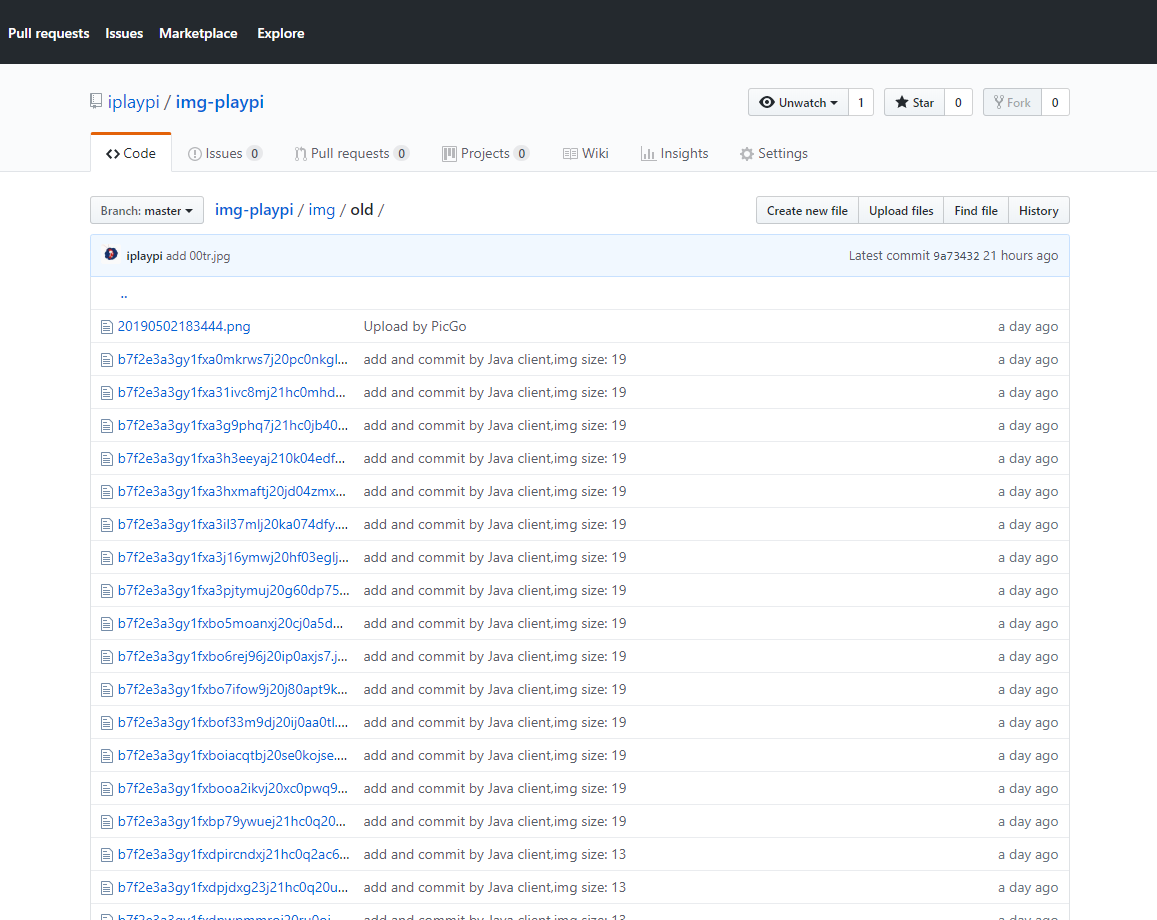This screenshot has height=920, width=1157.
Task: Click Create new file button
Action: click(x=807, y=210)
